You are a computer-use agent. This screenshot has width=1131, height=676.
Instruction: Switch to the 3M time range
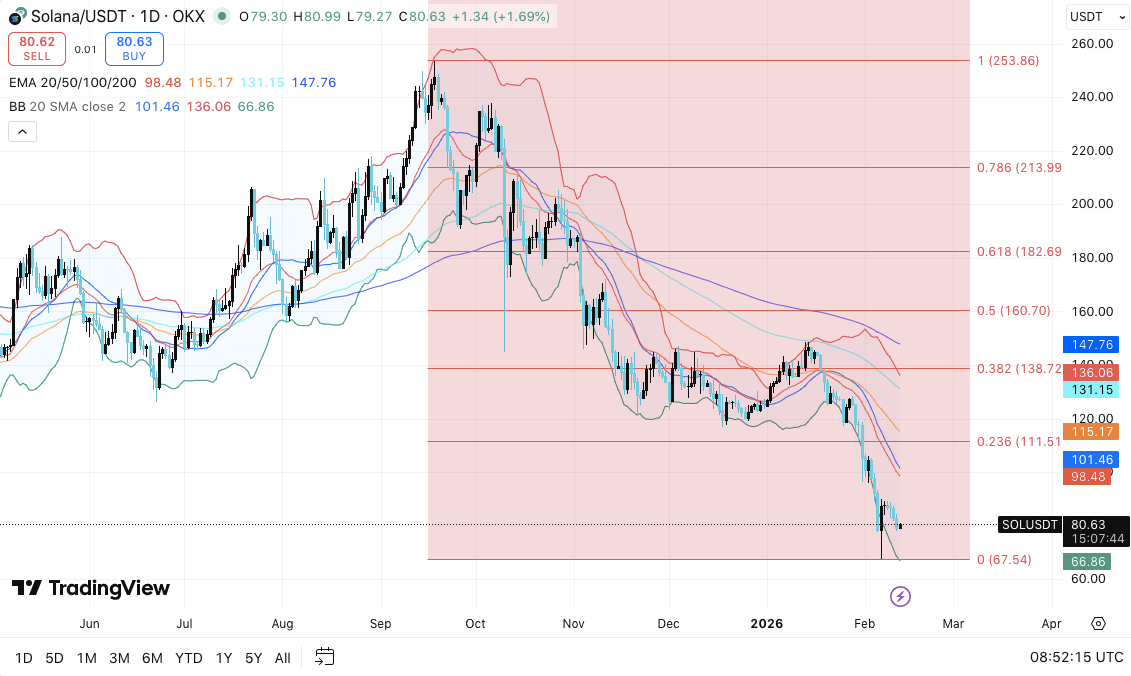(x=119, y=658)
